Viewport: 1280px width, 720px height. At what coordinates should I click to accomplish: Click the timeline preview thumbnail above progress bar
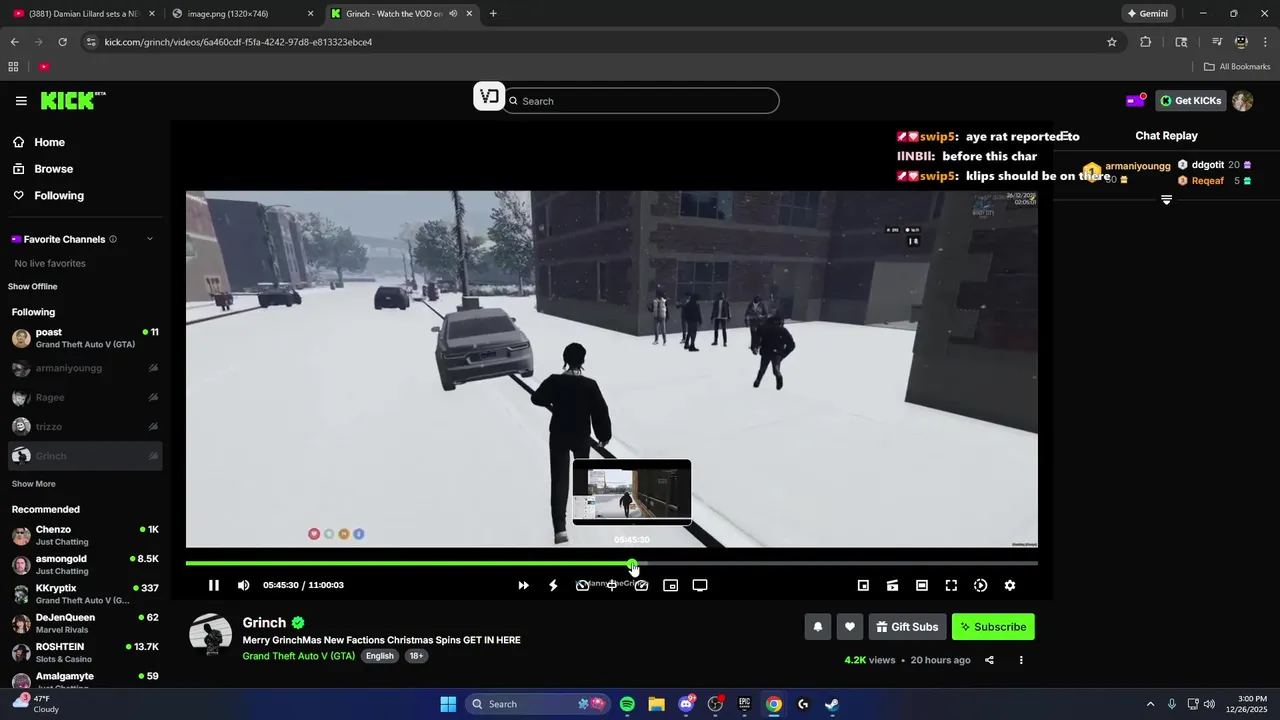coord(631,492)
